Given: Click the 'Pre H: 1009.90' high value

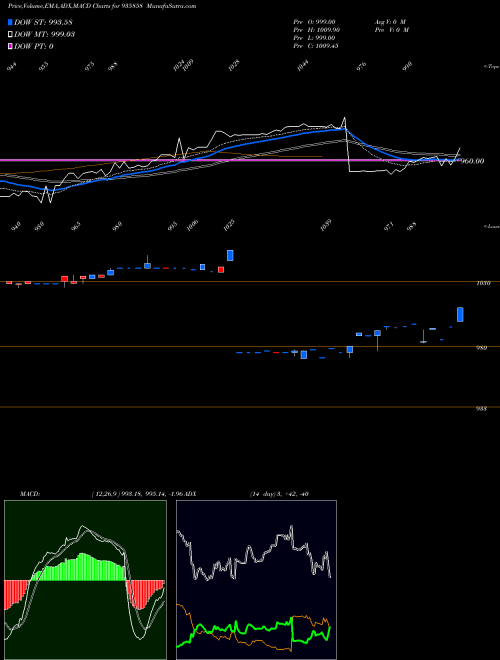Looking at the screenshot, I should (316, 30).
